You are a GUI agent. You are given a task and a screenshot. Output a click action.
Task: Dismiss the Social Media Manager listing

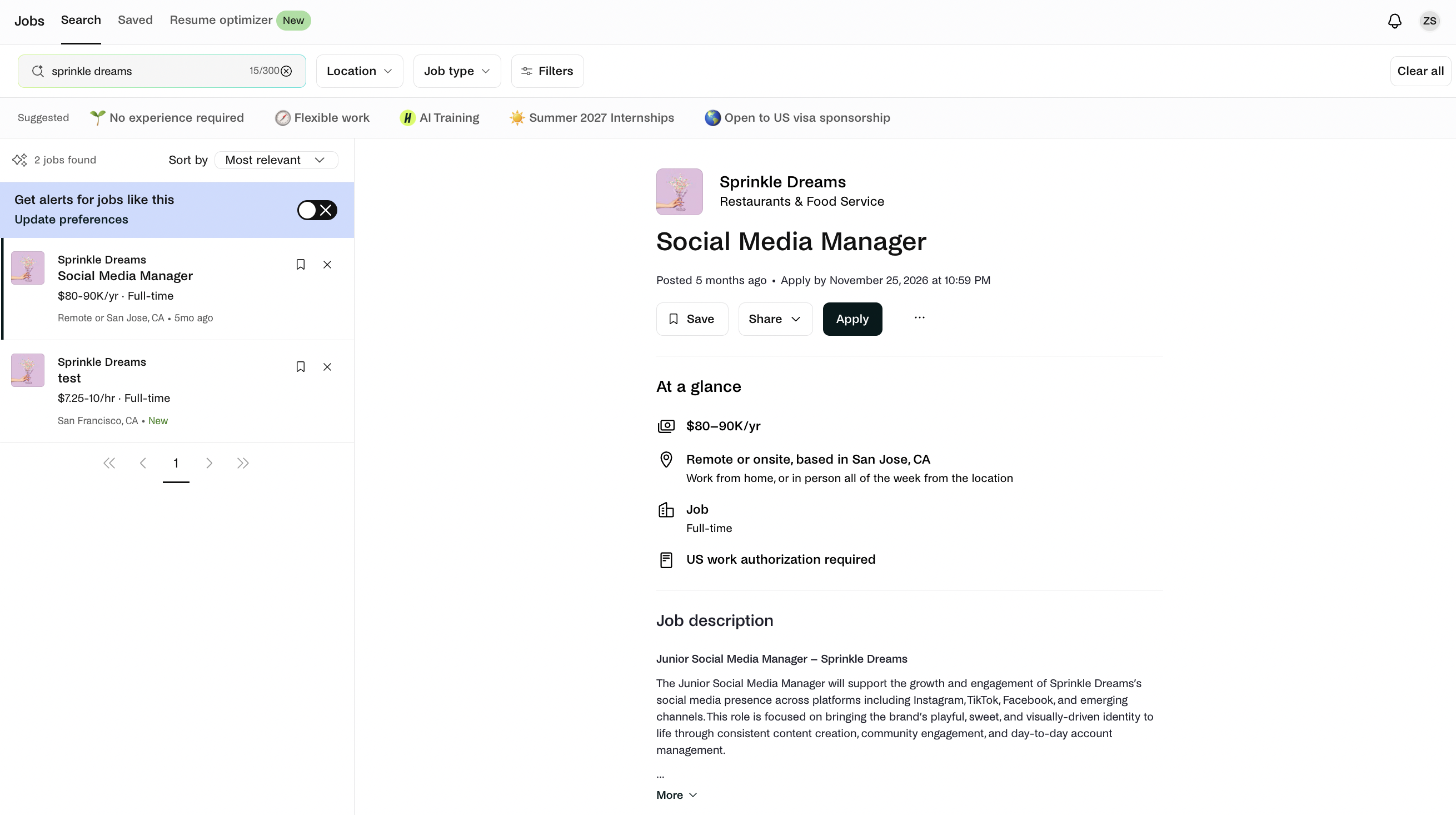(x=327, y=264)
